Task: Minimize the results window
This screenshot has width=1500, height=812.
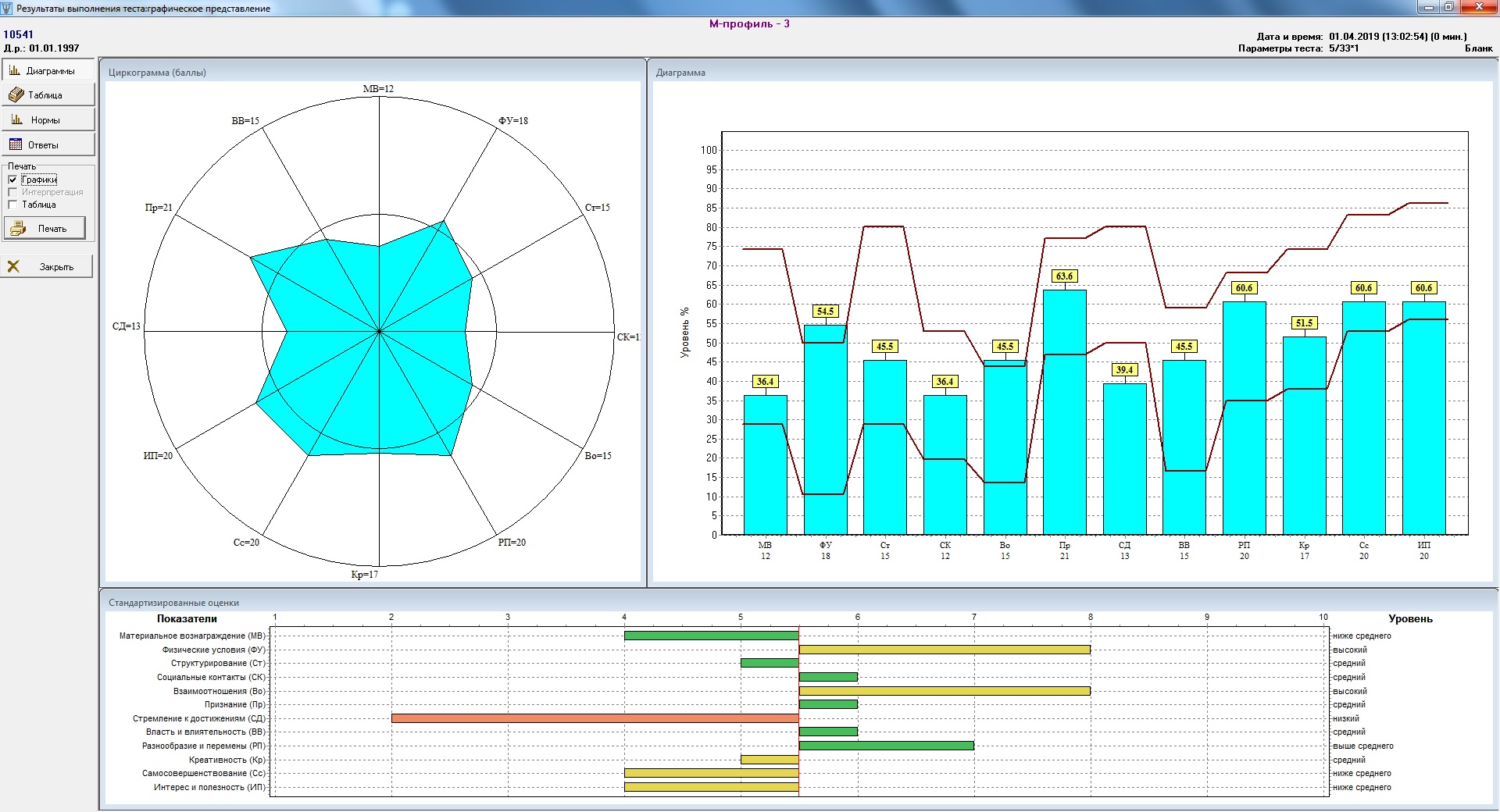Action: 1429,7
